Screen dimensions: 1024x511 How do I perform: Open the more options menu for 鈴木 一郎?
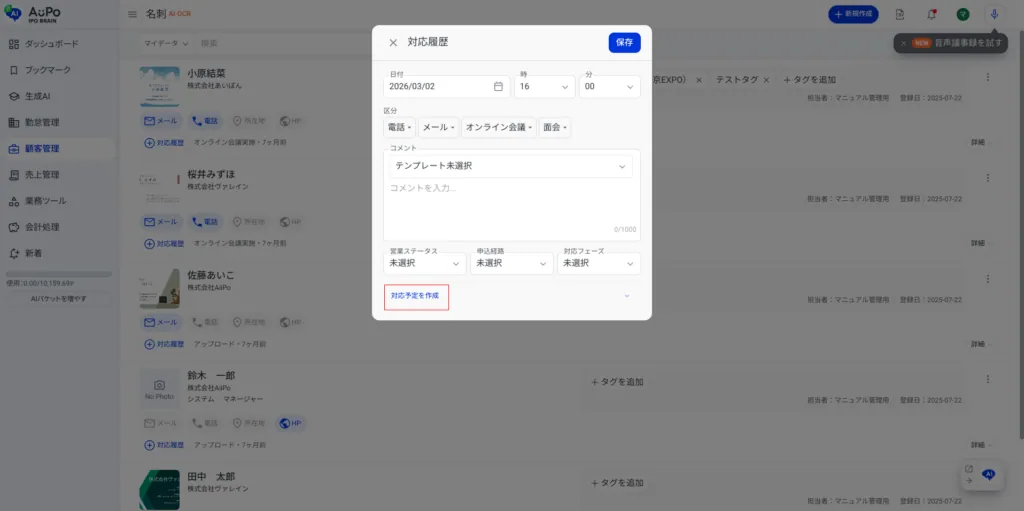coord(987,379)
